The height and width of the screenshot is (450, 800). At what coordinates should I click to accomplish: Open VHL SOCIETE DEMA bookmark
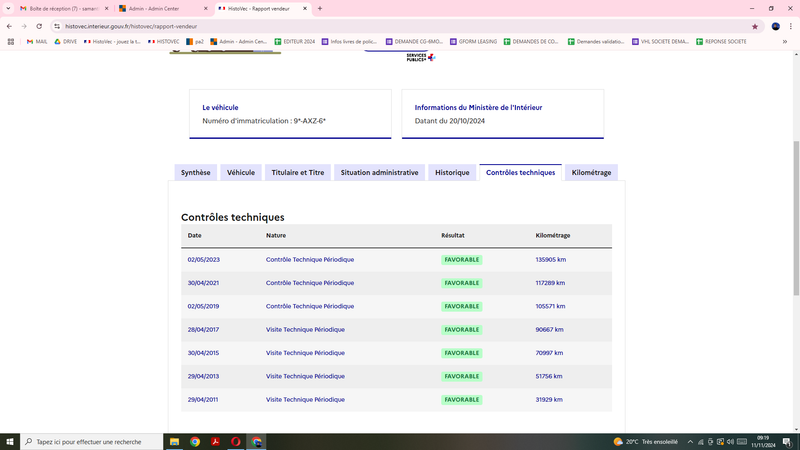coord(660,42)
